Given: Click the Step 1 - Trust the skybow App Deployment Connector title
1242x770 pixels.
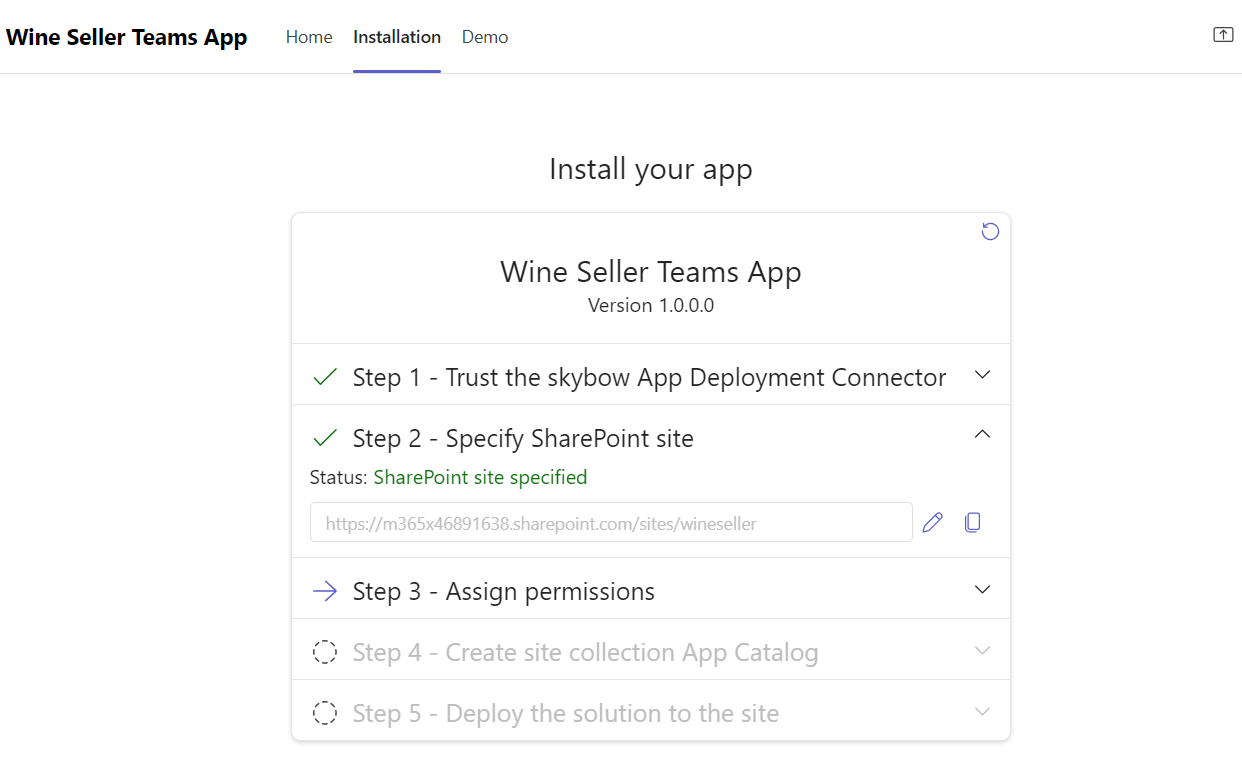Looking at the screenshot, I should click(x=649, y=377).
